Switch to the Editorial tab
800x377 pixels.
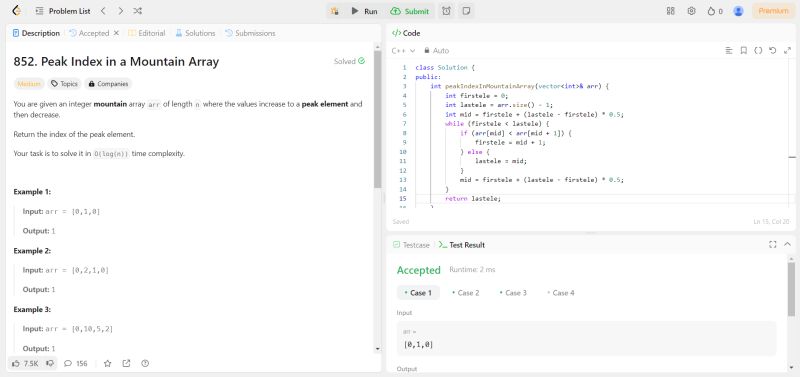pos(147,33)
